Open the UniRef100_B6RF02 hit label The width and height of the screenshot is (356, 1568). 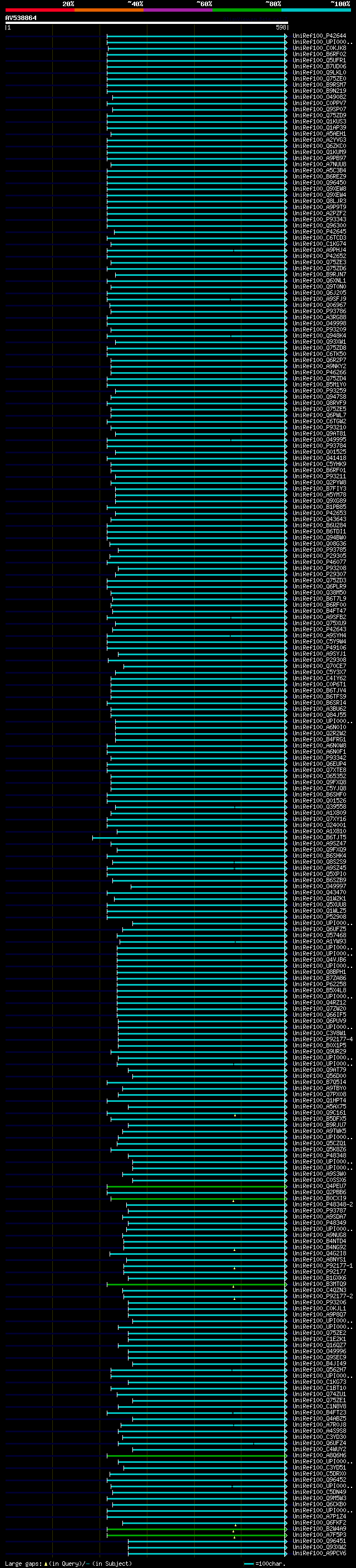pos(319,54)
